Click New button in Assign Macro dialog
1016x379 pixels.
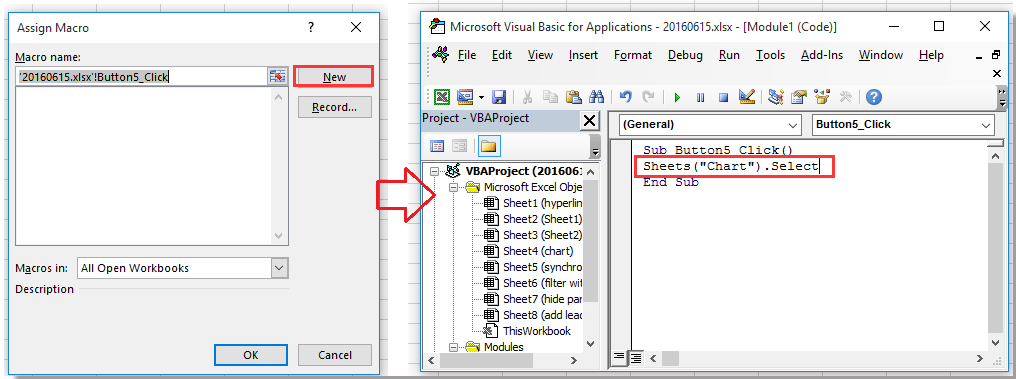point(334,76)
